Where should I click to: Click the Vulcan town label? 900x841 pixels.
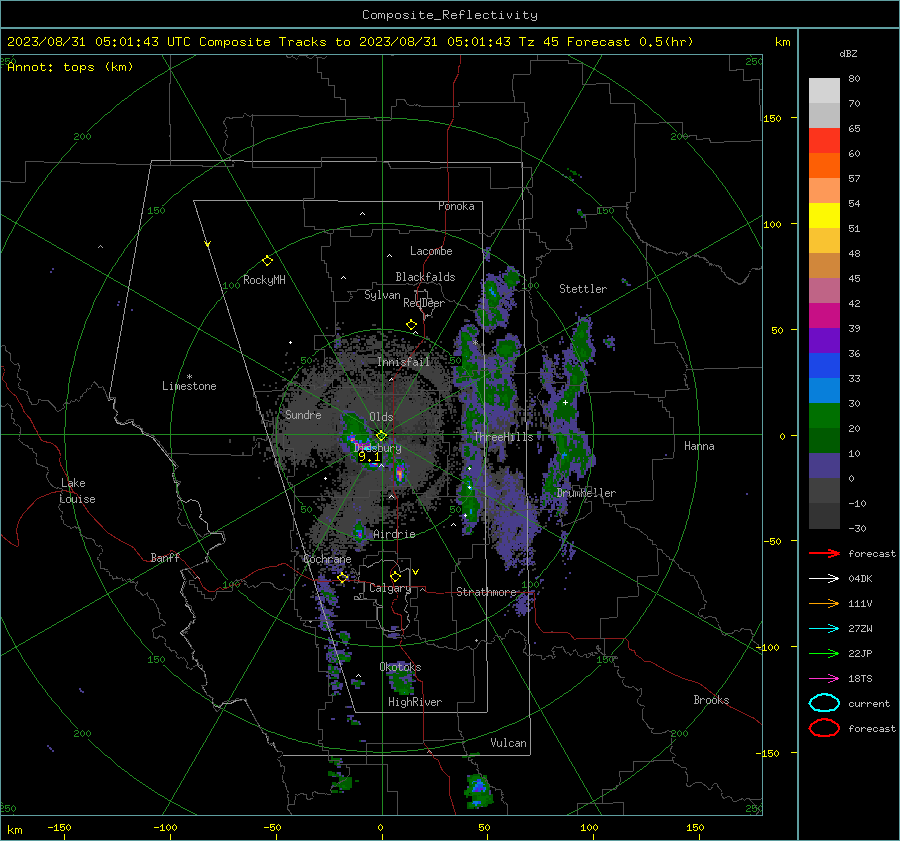[508, 743]
